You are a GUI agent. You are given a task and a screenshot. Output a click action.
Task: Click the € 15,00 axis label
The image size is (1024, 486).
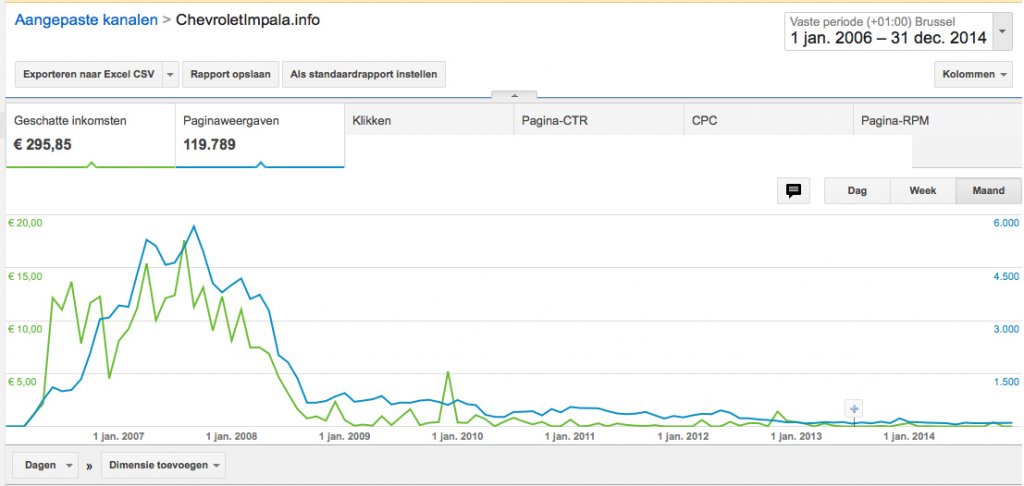click(x=25, y=276)
